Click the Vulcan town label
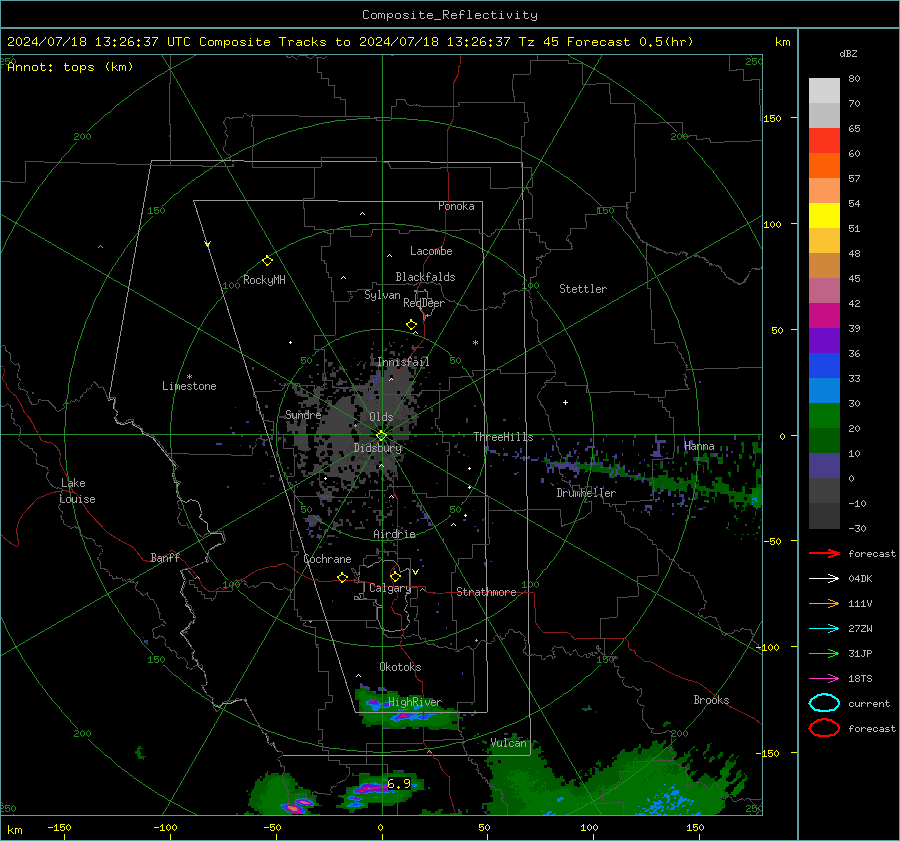This screenshot has height=841, width=900. point(508,743)
